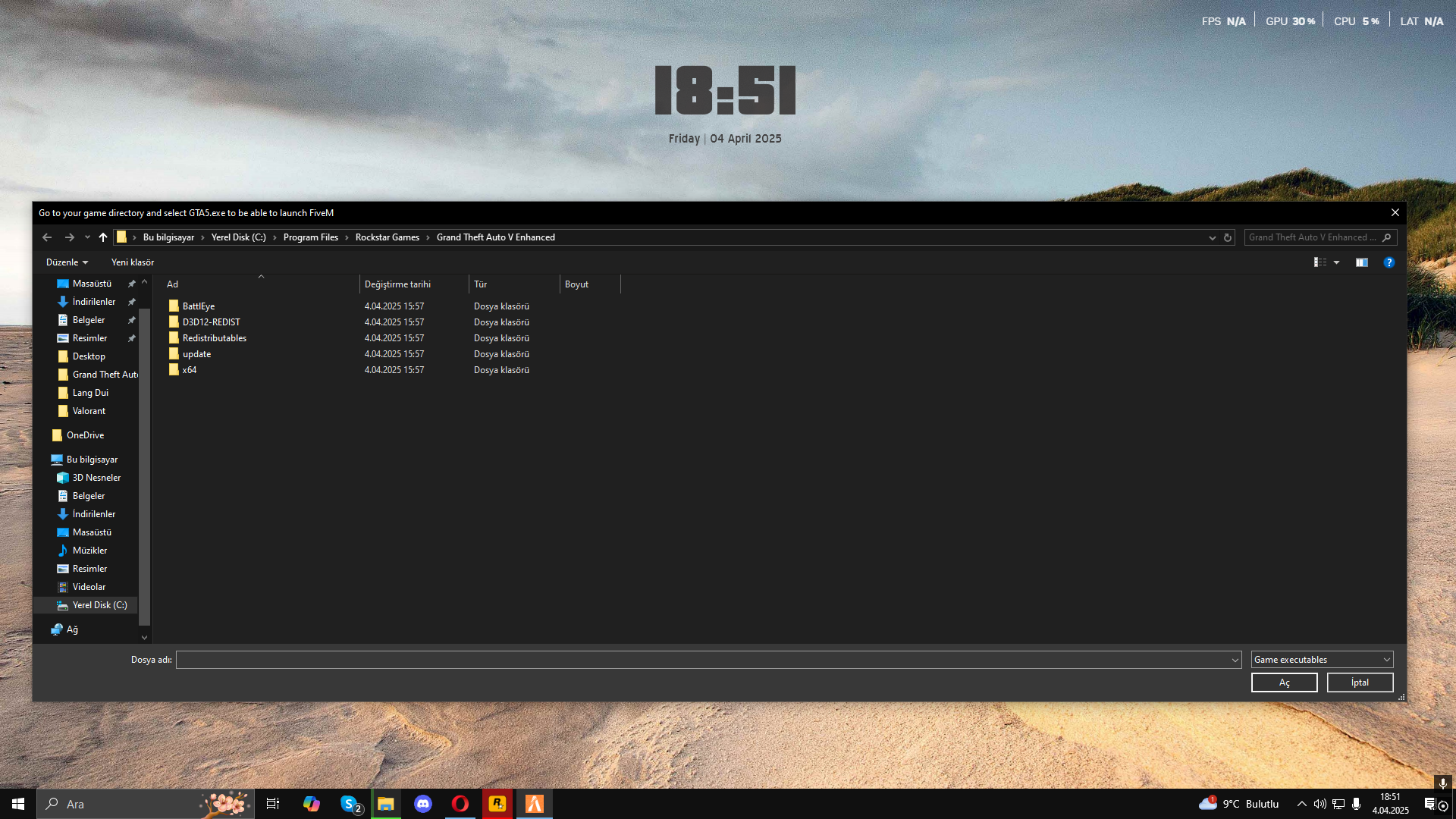Click the Aç button
The width and height of the screenshot is (1456, 819).
[x=1284, y=682]
